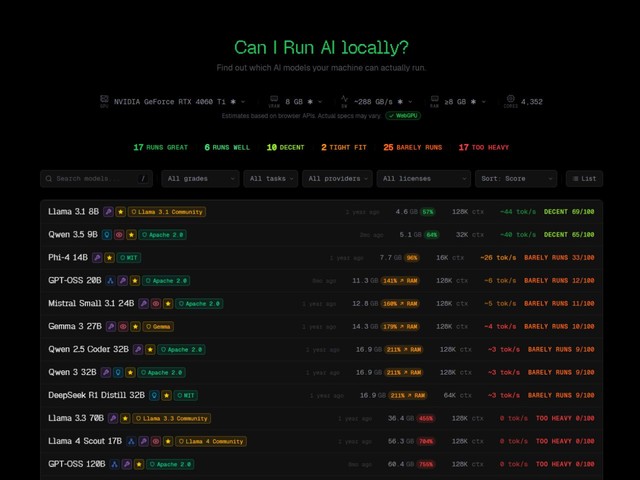Click the star badge on Llama 3.1 8B
The height and width of the screenshot is (480, 640).
120,212
